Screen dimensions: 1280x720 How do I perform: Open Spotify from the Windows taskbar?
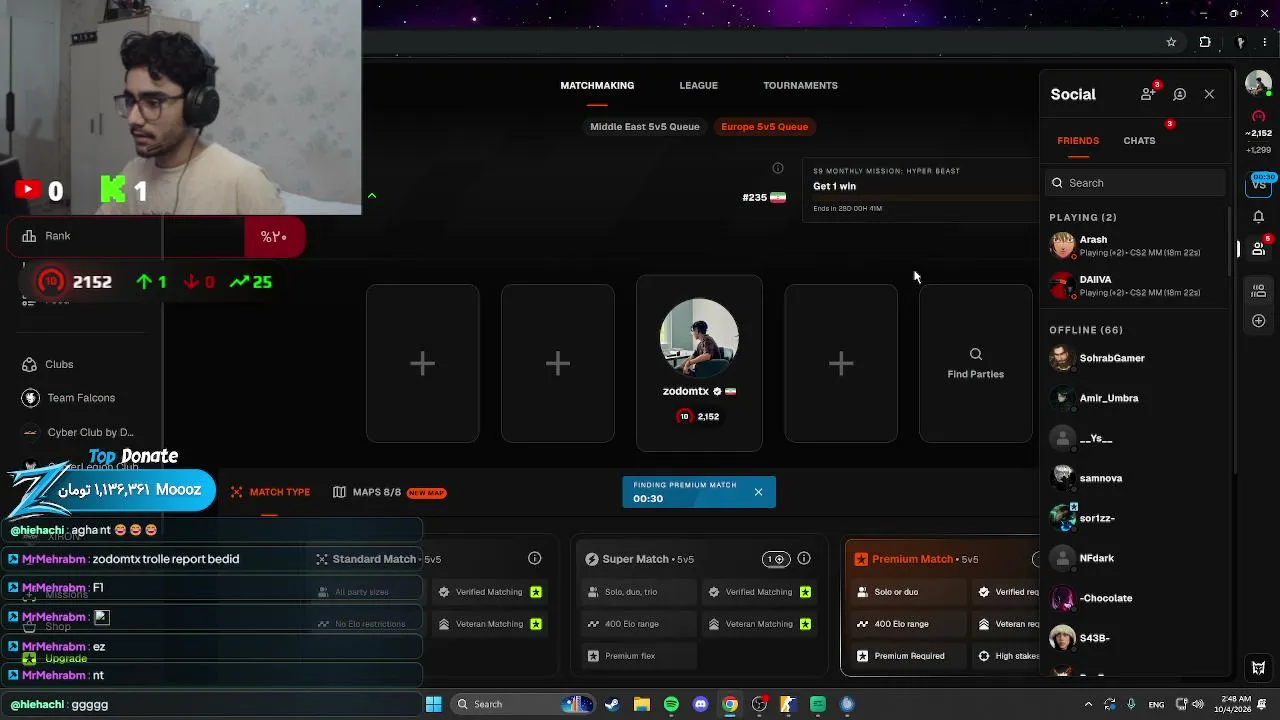pyautogui.click(x=671, y=704)
